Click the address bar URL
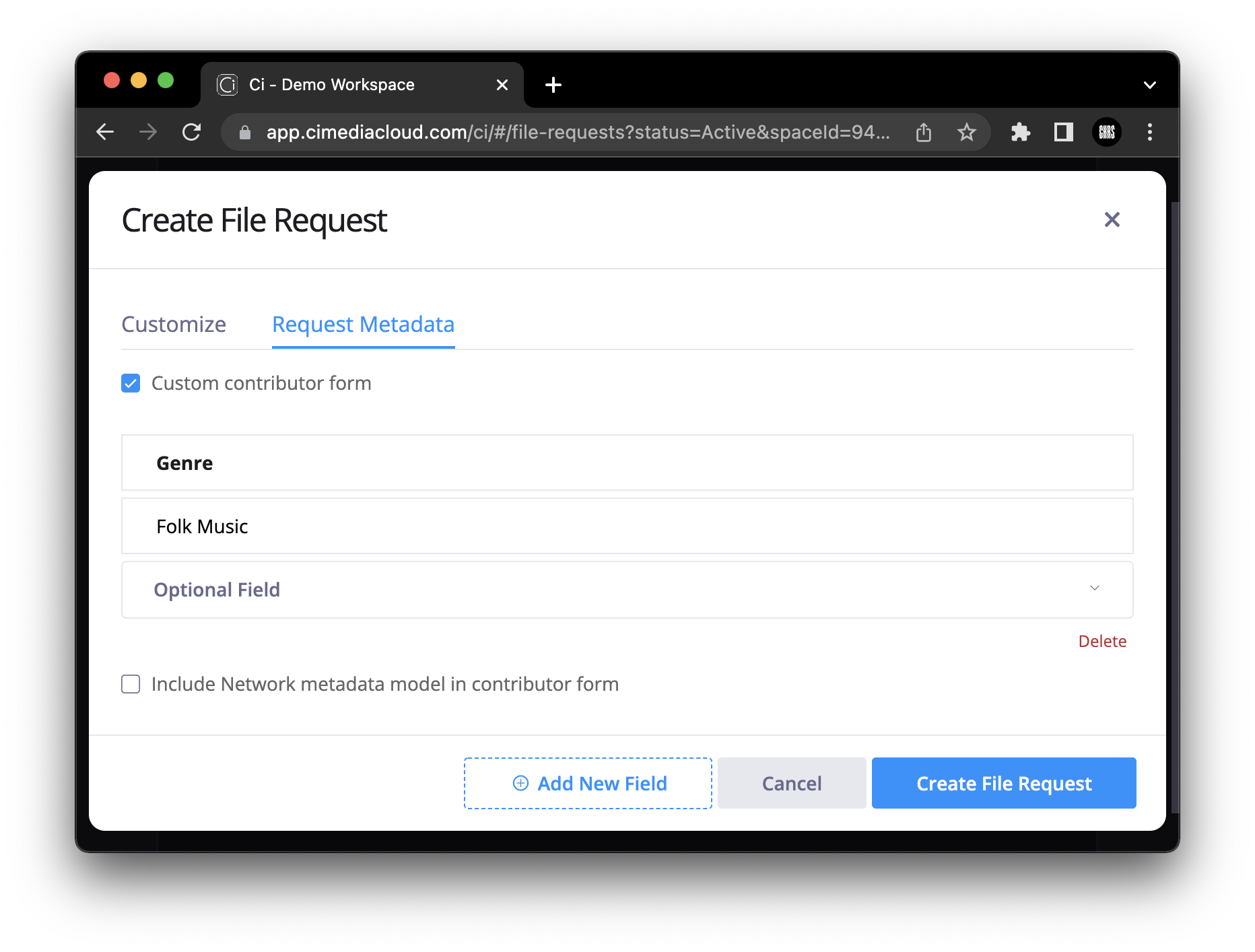 [x=578, y=132]
